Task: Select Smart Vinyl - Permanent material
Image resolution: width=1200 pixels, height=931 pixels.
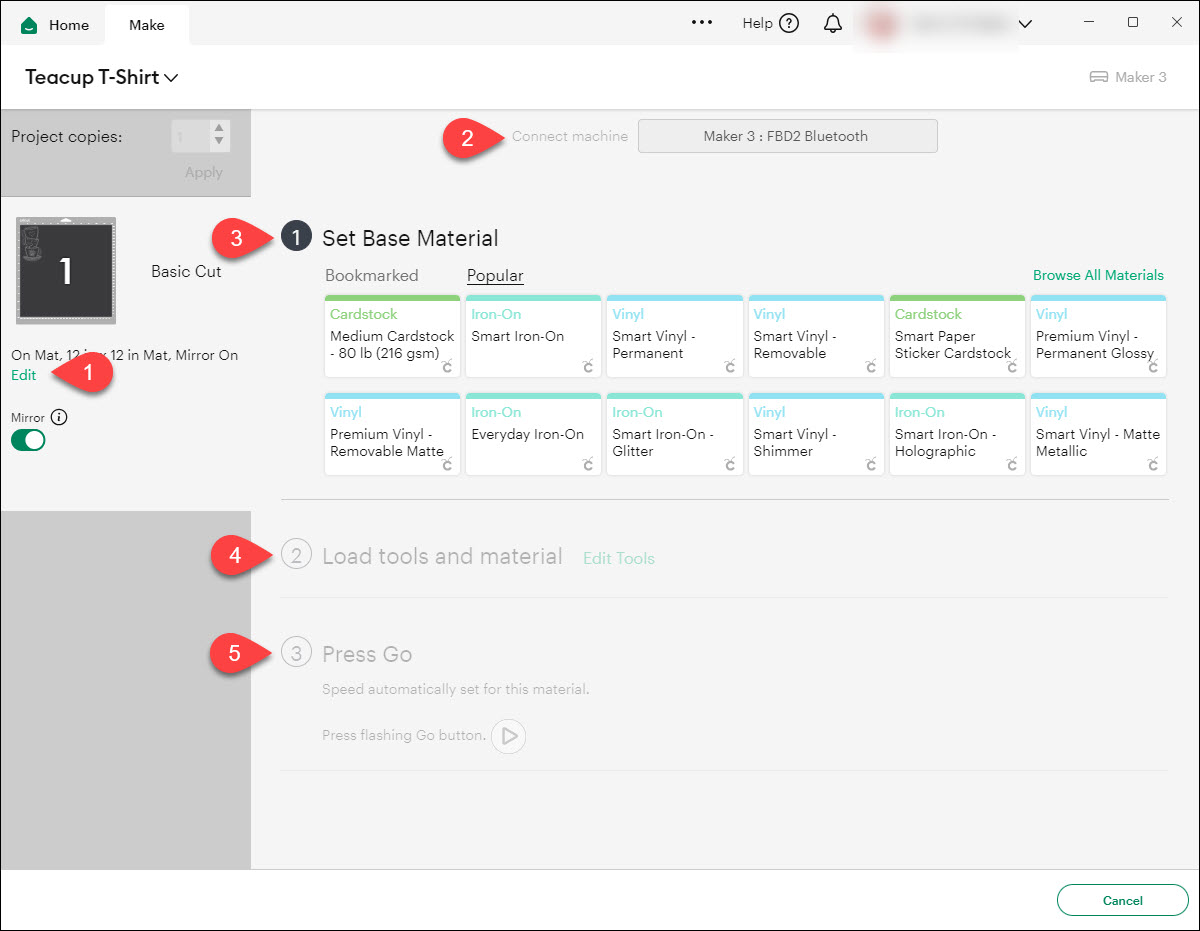Action: (675, 336)
